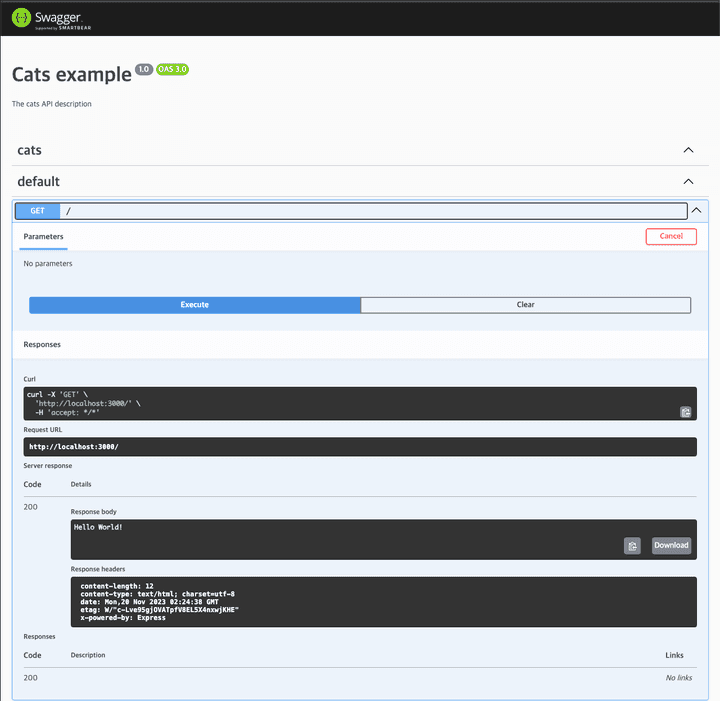This screenshot has height=701, width=720.
Task: Run the request with the Execute button
Action: [x=194, y=305]
